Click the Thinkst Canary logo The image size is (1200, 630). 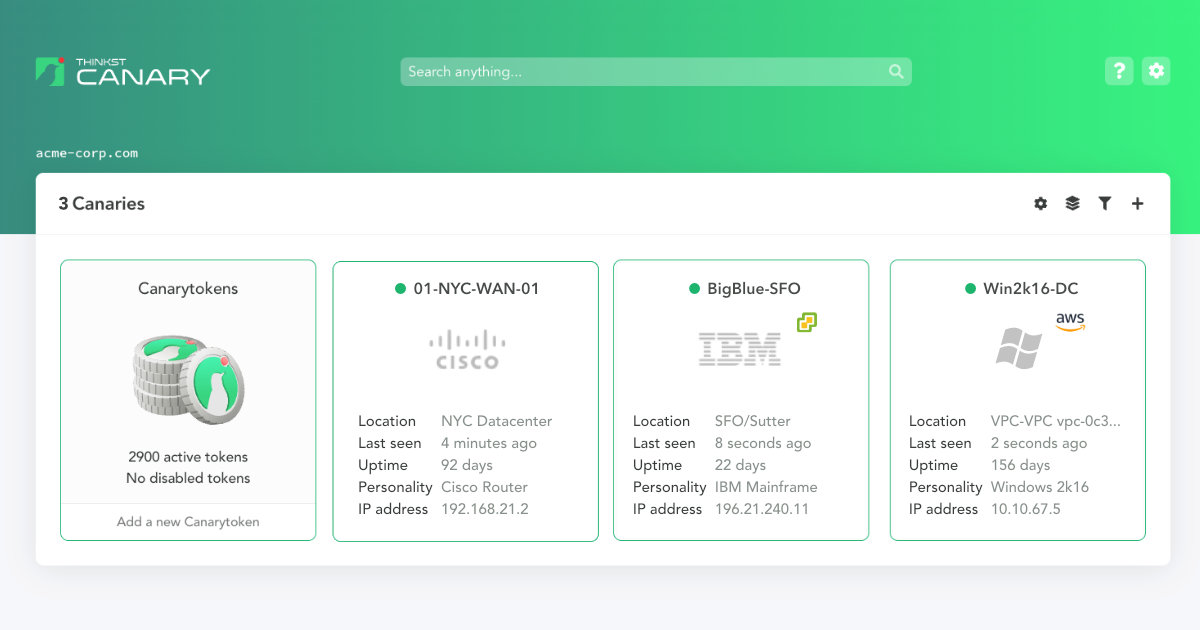[x=123, y=71]
